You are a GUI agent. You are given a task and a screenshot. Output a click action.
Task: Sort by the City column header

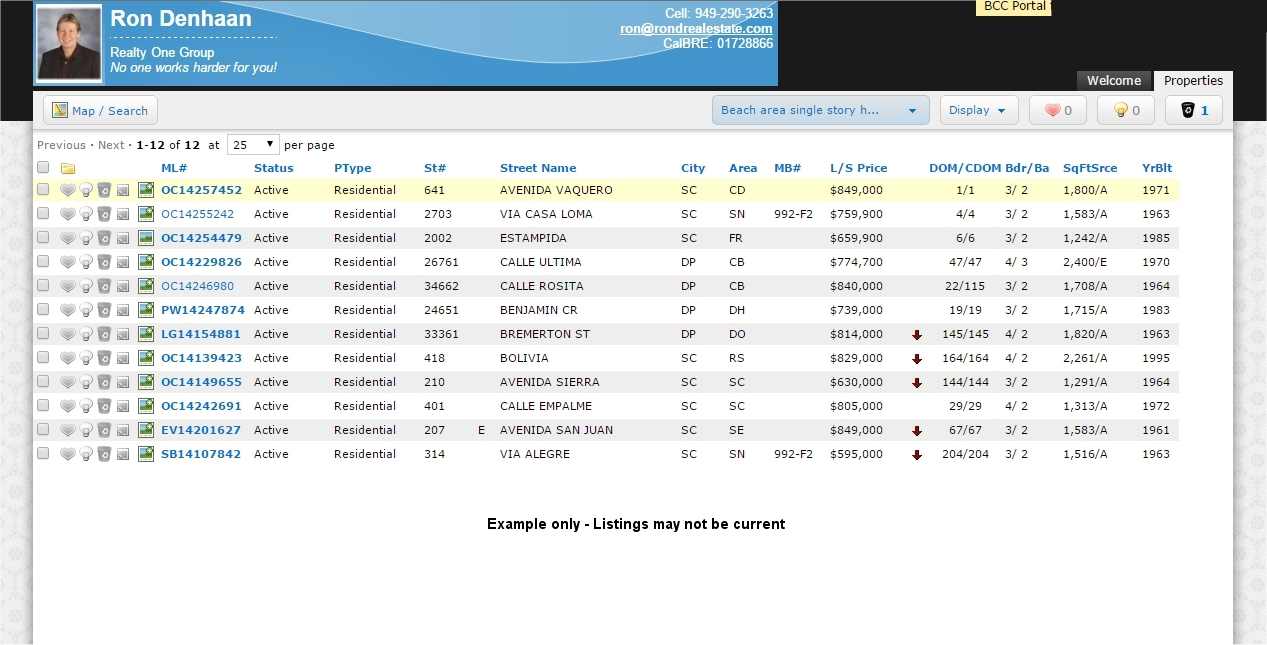point(693,168)
